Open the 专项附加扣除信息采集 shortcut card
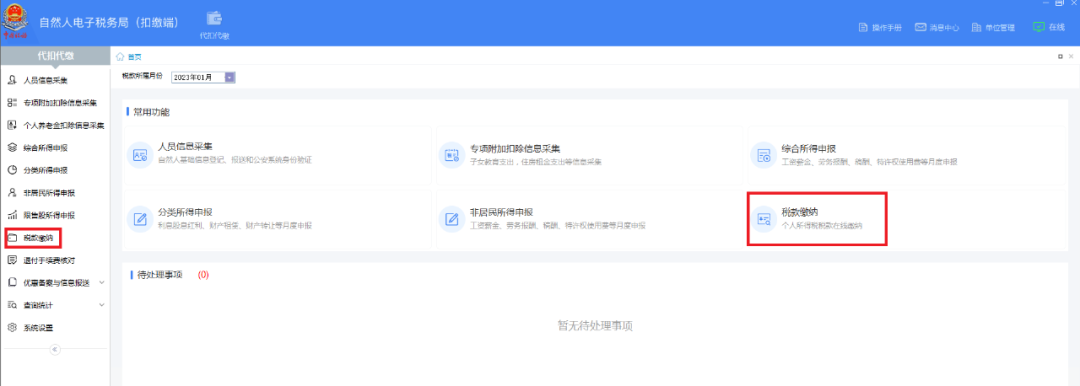The image size is (1080, 386). coord(590,154)
